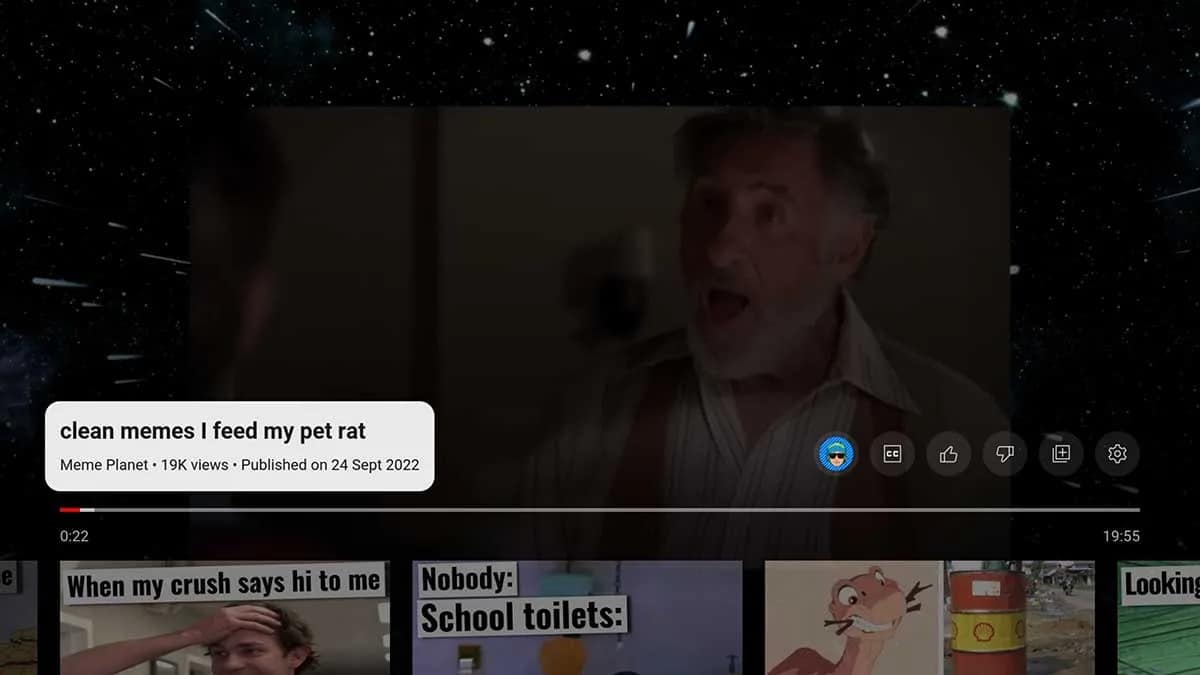This screenshot has width=1200, height=675.
Task: Click the 19:55 total duration label
Action: (x=1121, y=536)
